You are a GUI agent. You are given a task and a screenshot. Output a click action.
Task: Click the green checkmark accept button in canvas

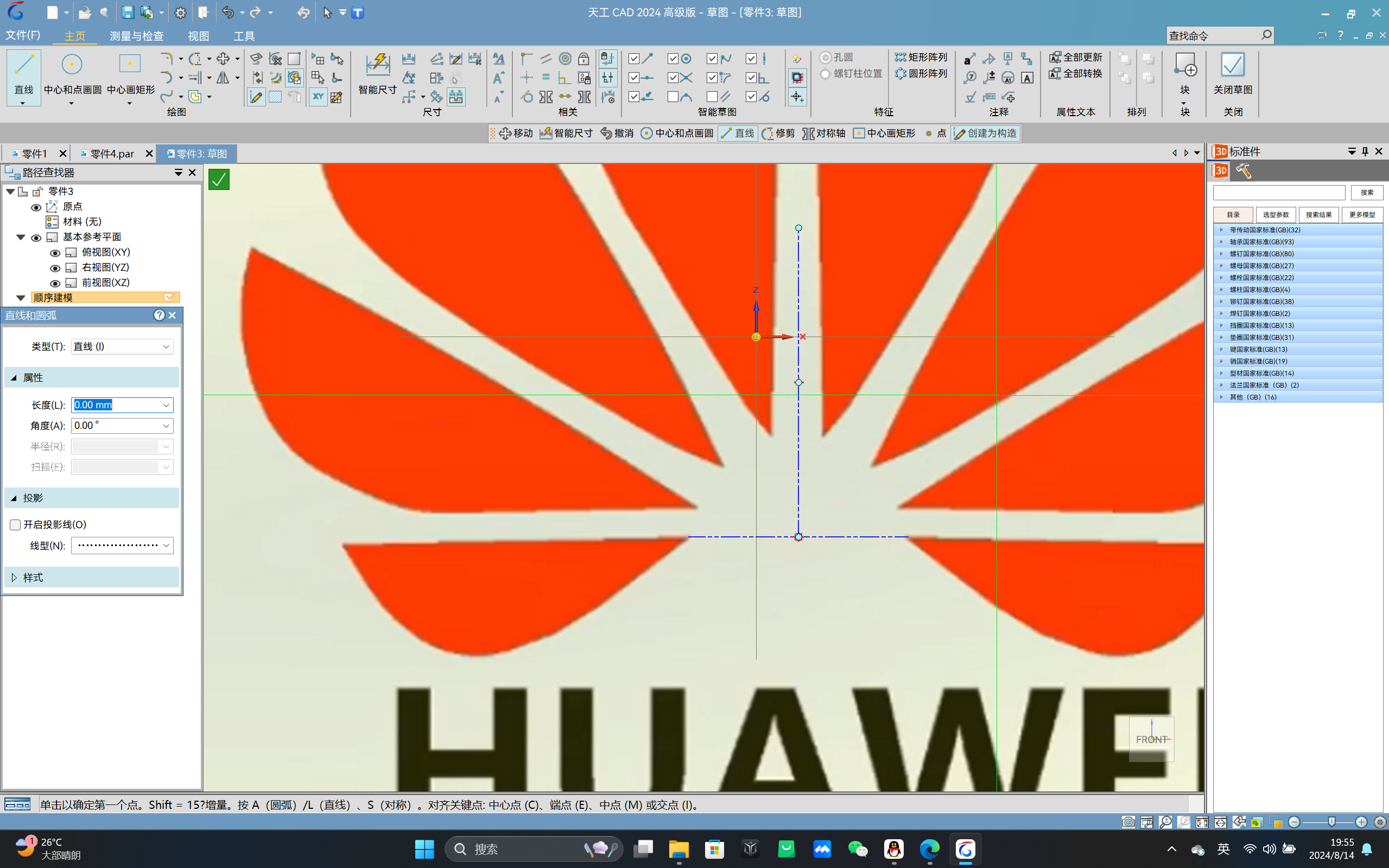click(219, 180)
